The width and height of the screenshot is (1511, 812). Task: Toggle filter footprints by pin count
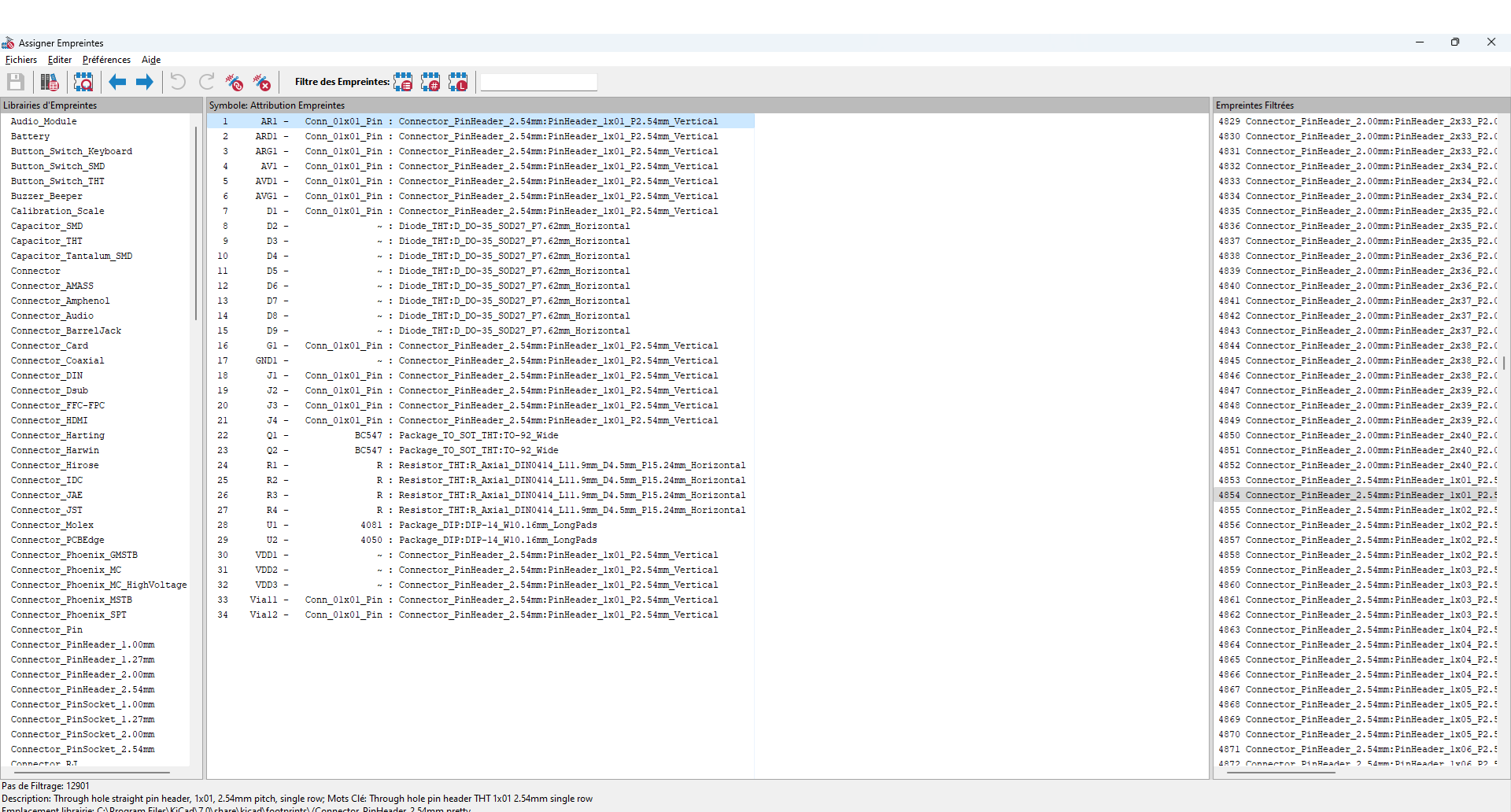(x=430, y=82)
